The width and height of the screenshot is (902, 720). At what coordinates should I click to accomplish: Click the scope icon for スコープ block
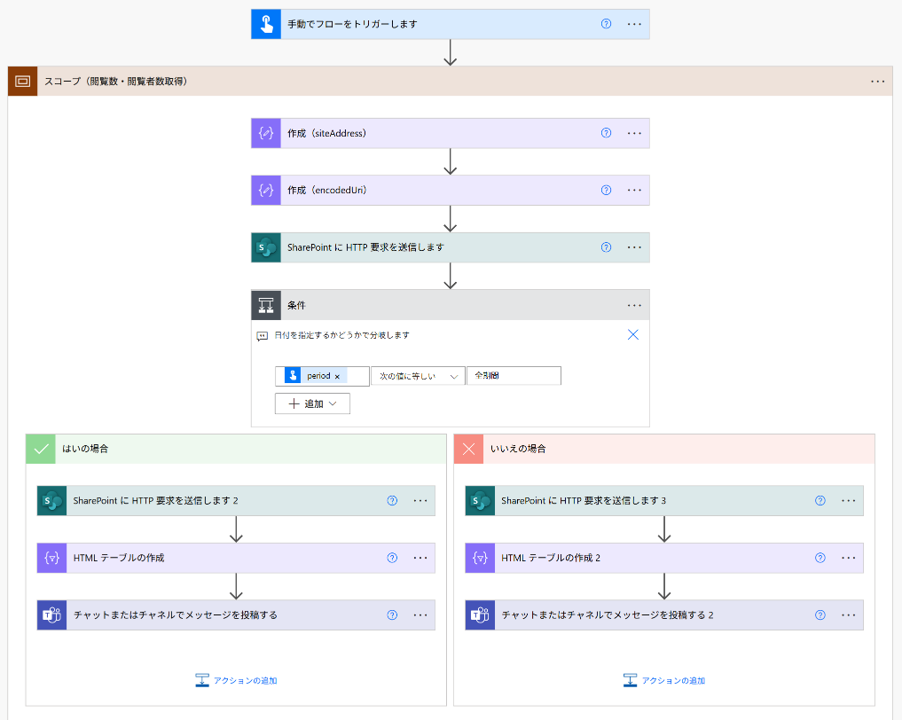click(x=23, y=81)
